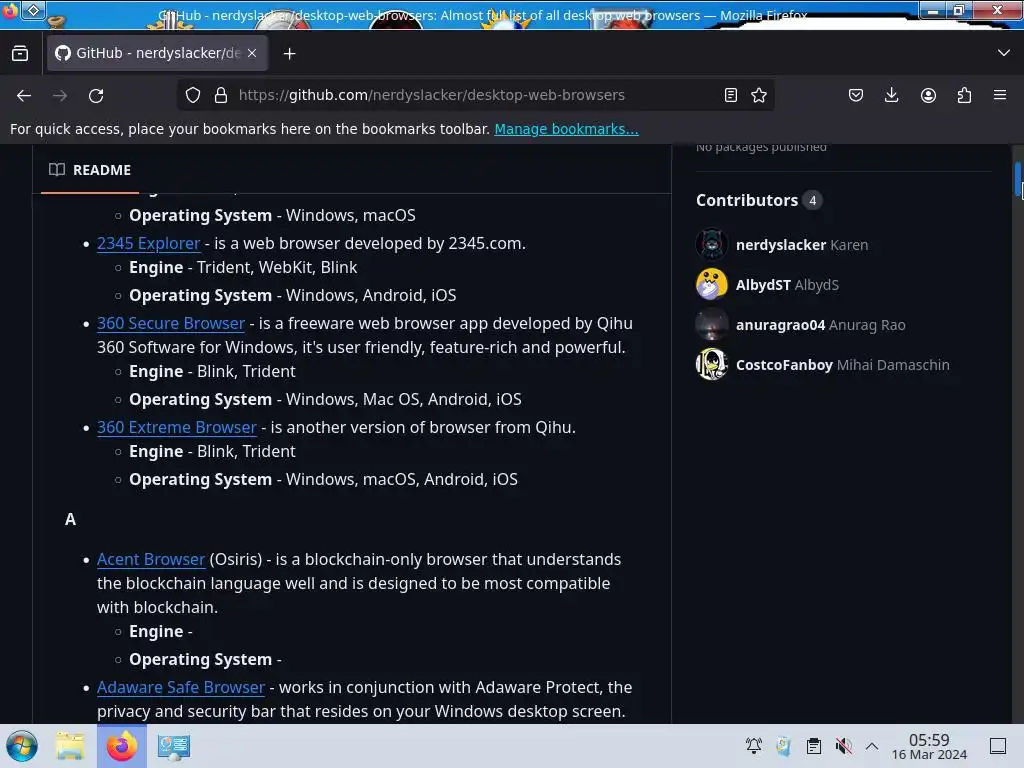Click anuragrao04 avatar image
Image resolution: width=1024 pixels, height=768 pixels.
[x=712, y=325]
